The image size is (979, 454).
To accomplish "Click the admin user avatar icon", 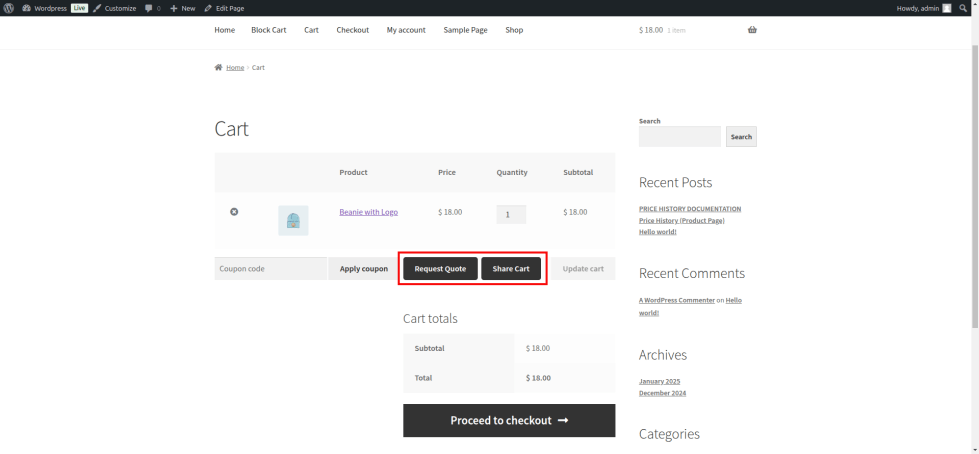I will click(x=947, y=8).
